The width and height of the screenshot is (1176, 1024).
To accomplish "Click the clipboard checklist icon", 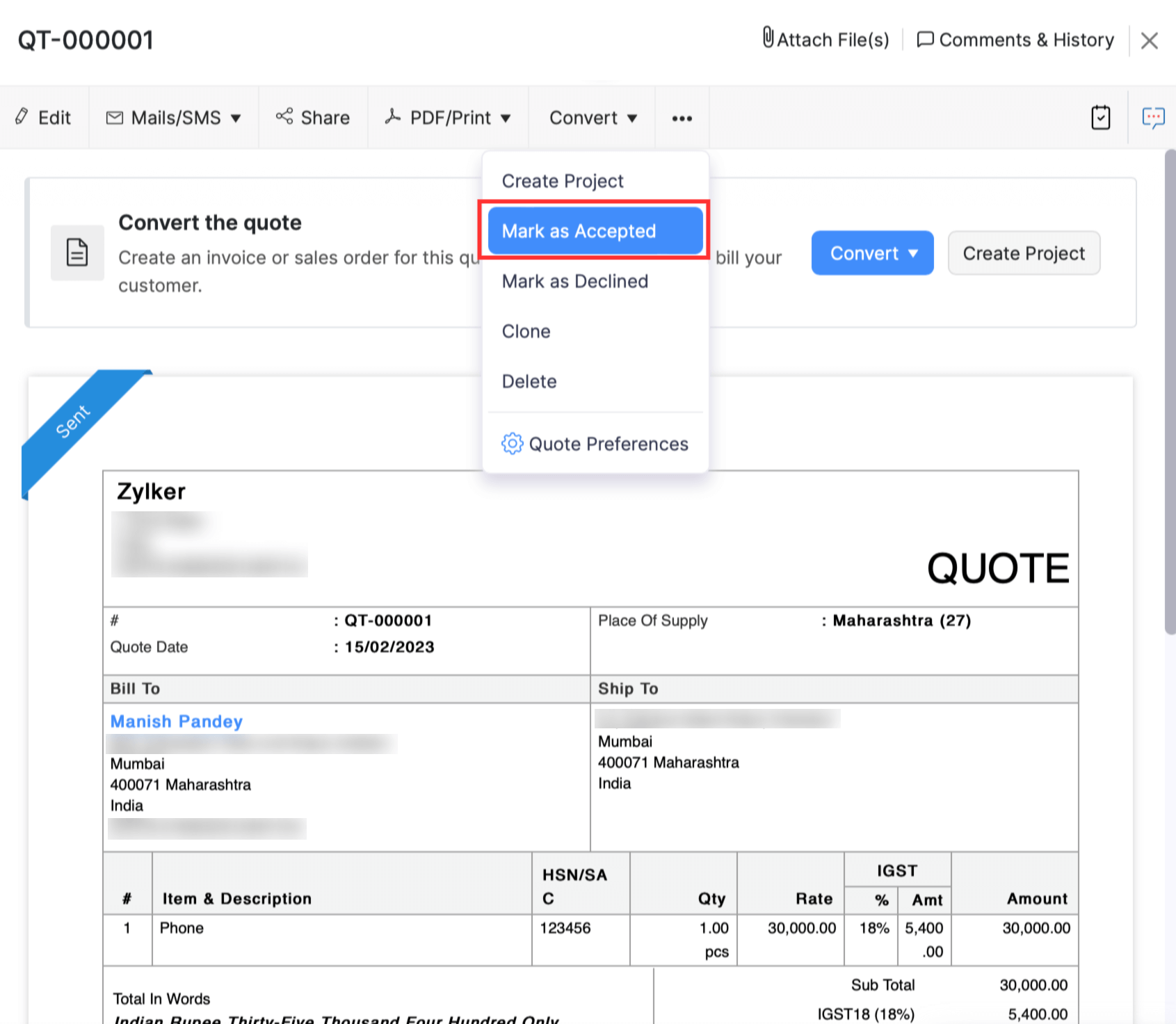I will (x=1100, y=118).
